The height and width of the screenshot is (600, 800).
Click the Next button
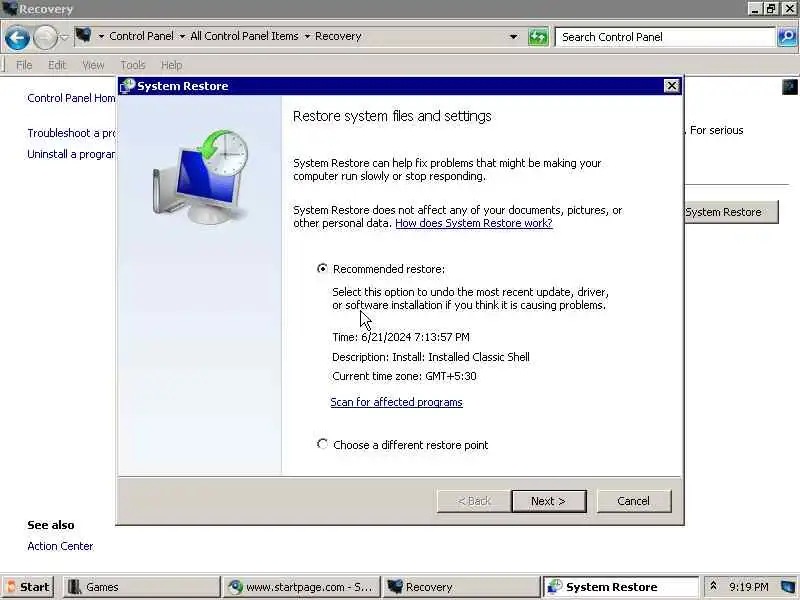(548, 501)
